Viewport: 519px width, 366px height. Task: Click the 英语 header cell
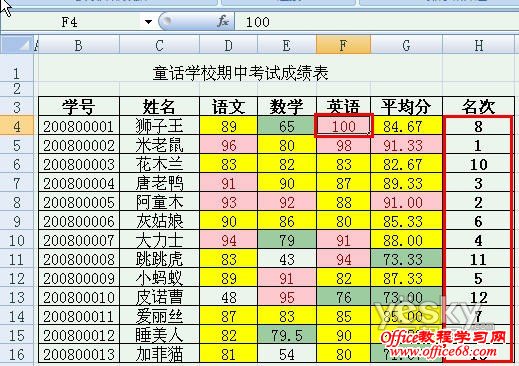tap(343, 106)
